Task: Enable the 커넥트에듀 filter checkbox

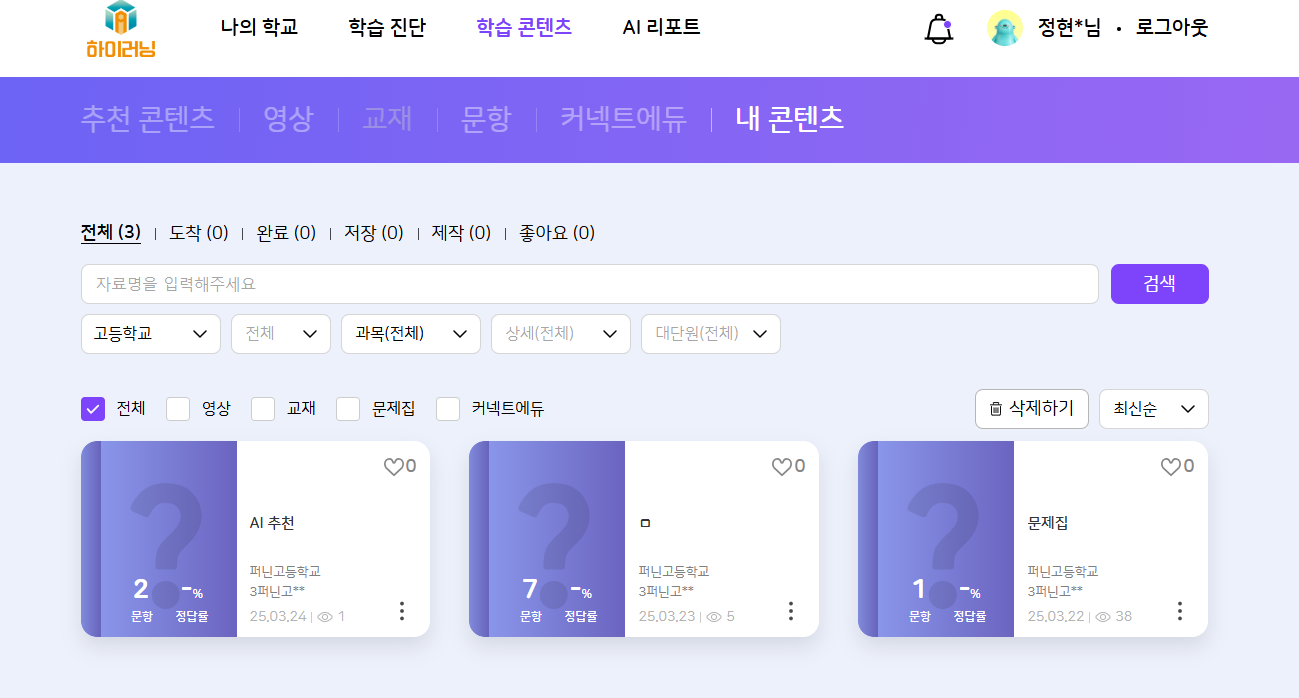Action: [x=448, y=409]
